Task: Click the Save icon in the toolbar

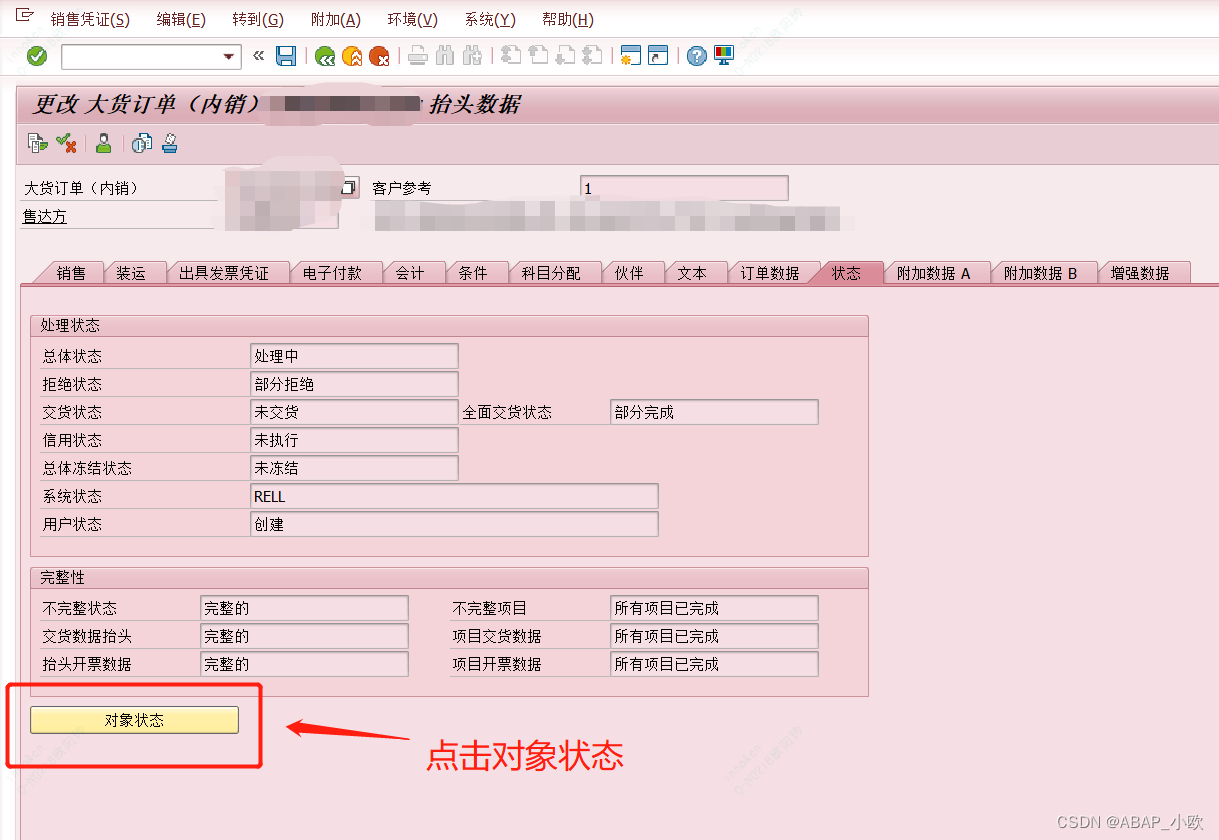Action: (x=286, y=56)
